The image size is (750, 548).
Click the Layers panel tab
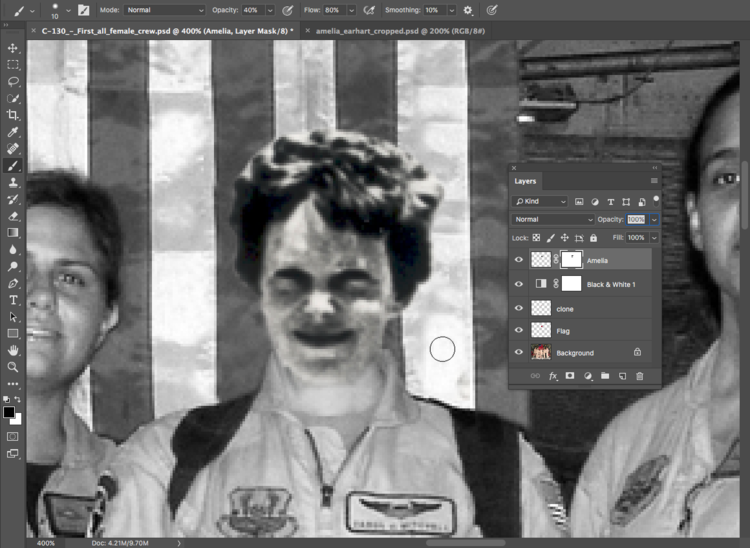[x=525, y=182]
